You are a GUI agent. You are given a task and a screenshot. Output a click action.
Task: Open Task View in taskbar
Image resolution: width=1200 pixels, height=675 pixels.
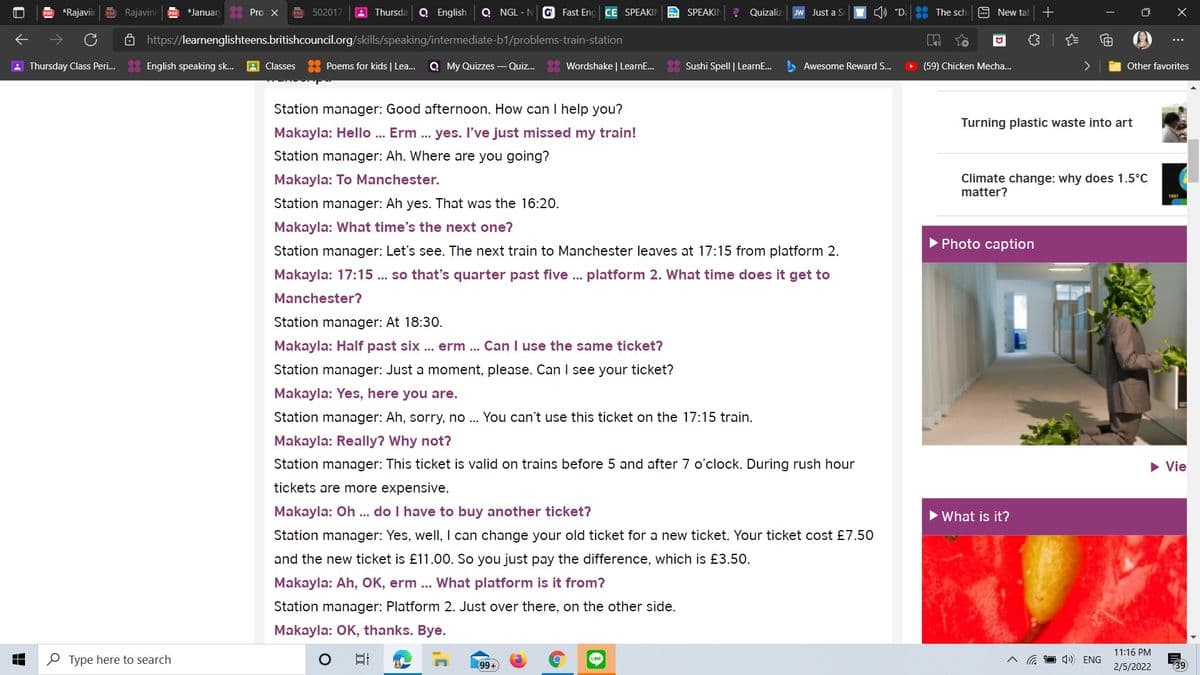pos(361,659)
